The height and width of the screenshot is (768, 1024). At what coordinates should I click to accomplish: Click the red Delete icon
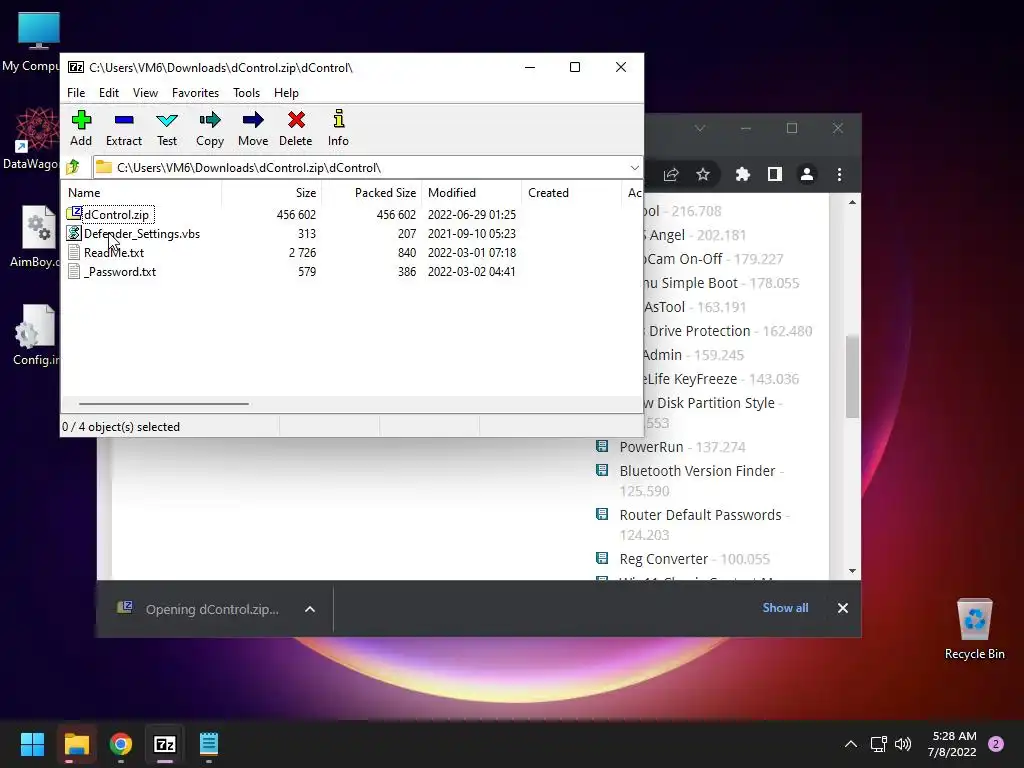coord(296,128)
